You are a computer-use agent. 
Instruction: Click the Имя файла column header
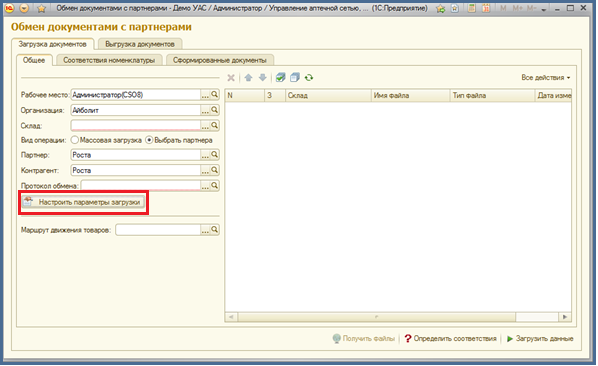click(x=411, y=96)
